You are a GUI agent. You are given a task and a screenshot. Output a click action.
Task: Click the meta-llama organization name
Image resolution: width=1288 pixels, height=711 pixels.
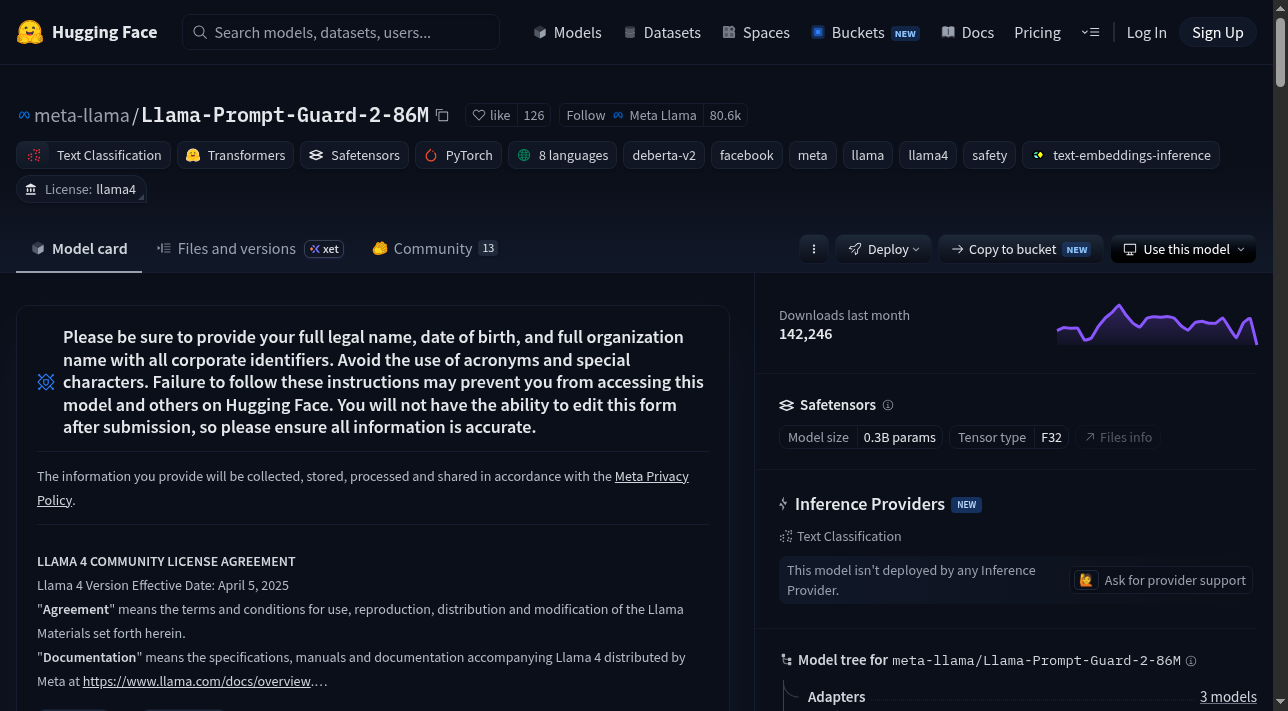(82, 115)
